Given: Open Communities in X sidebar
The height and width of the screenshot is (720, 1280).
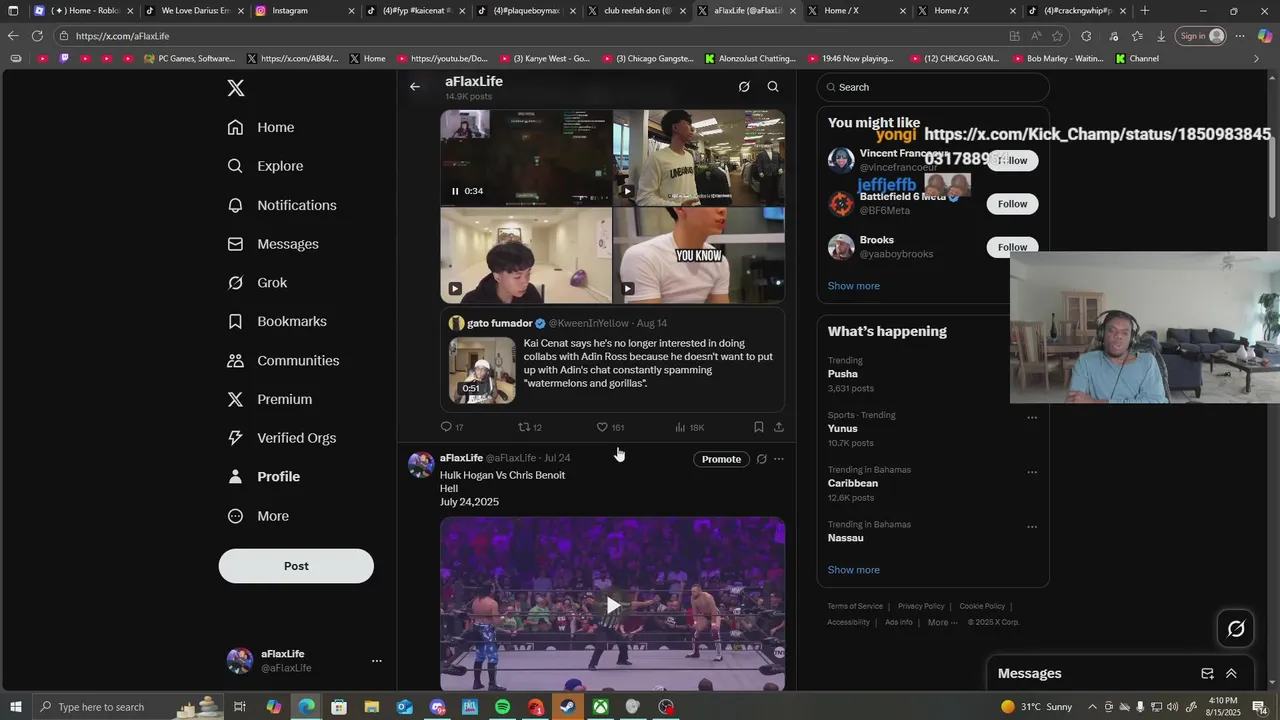Looking at the screenshot, I should [x=283, y=360].
